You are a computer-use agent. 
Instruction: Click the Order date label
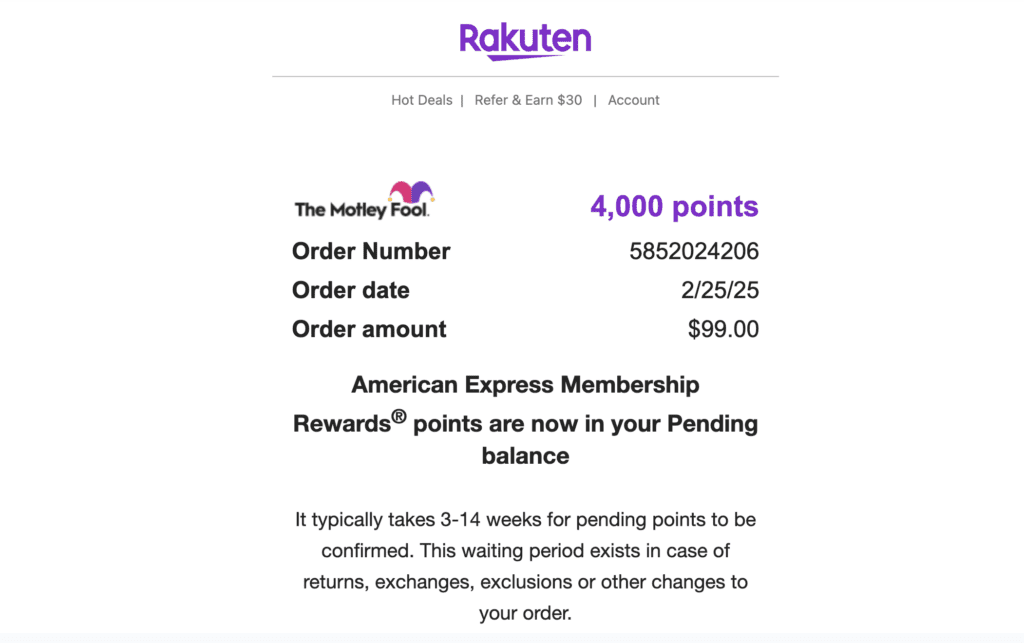point(351,290)
